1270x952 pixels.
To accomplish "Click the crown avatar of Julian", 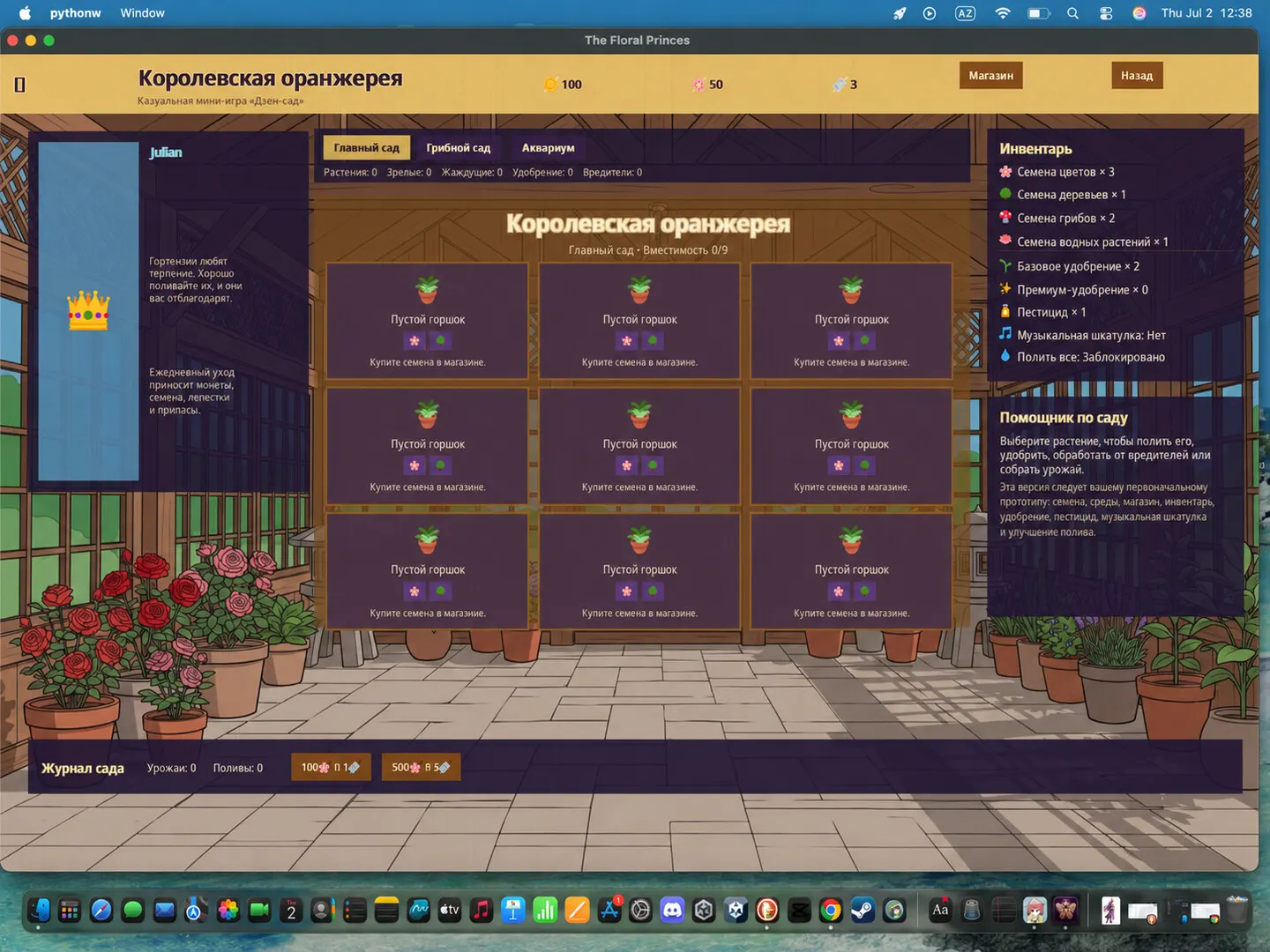I will pos(88,311).
